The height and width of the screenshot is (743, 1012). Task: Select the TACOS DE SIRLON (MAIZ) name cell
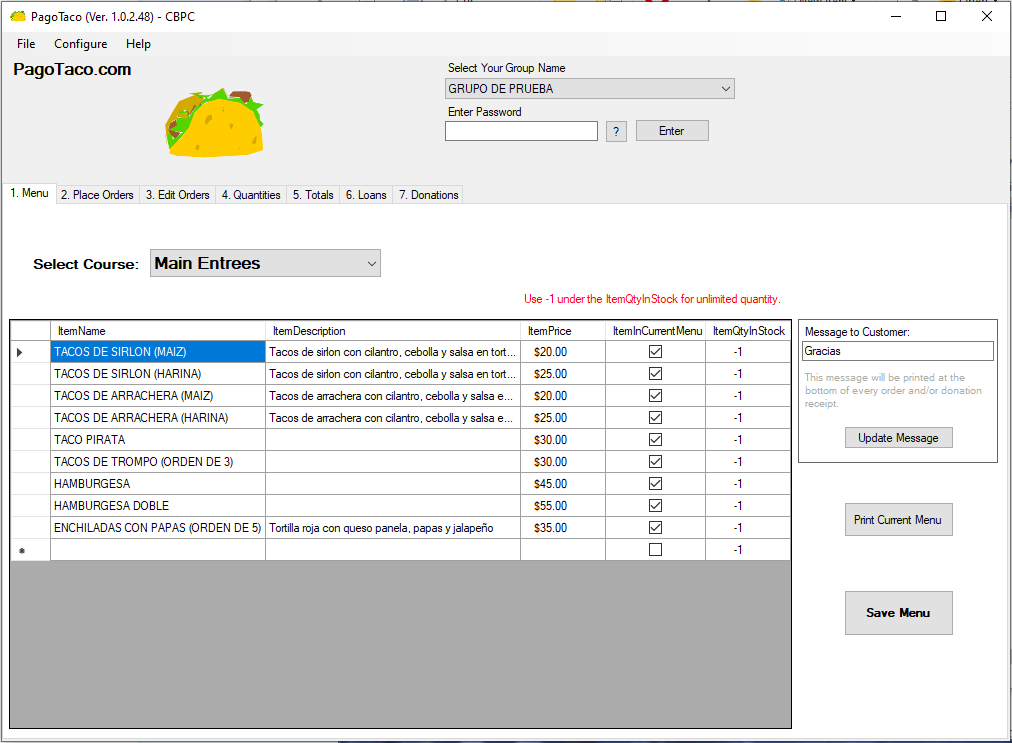pos(158,352)
